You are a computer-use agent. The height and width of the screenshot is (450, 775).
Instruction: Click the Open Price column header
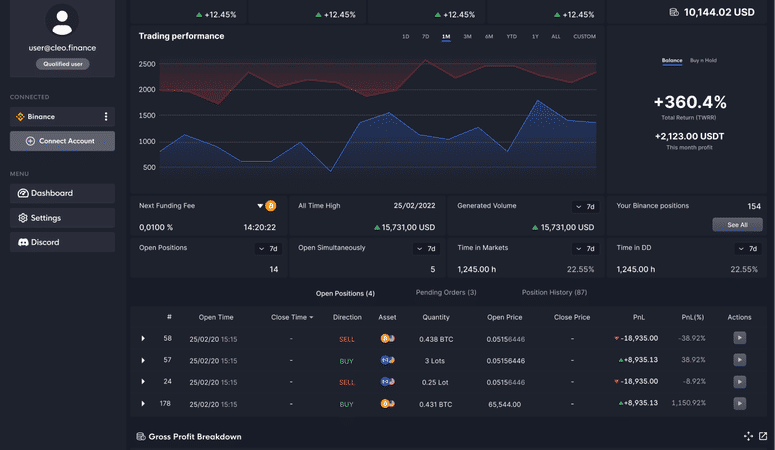tap(505, 317)
